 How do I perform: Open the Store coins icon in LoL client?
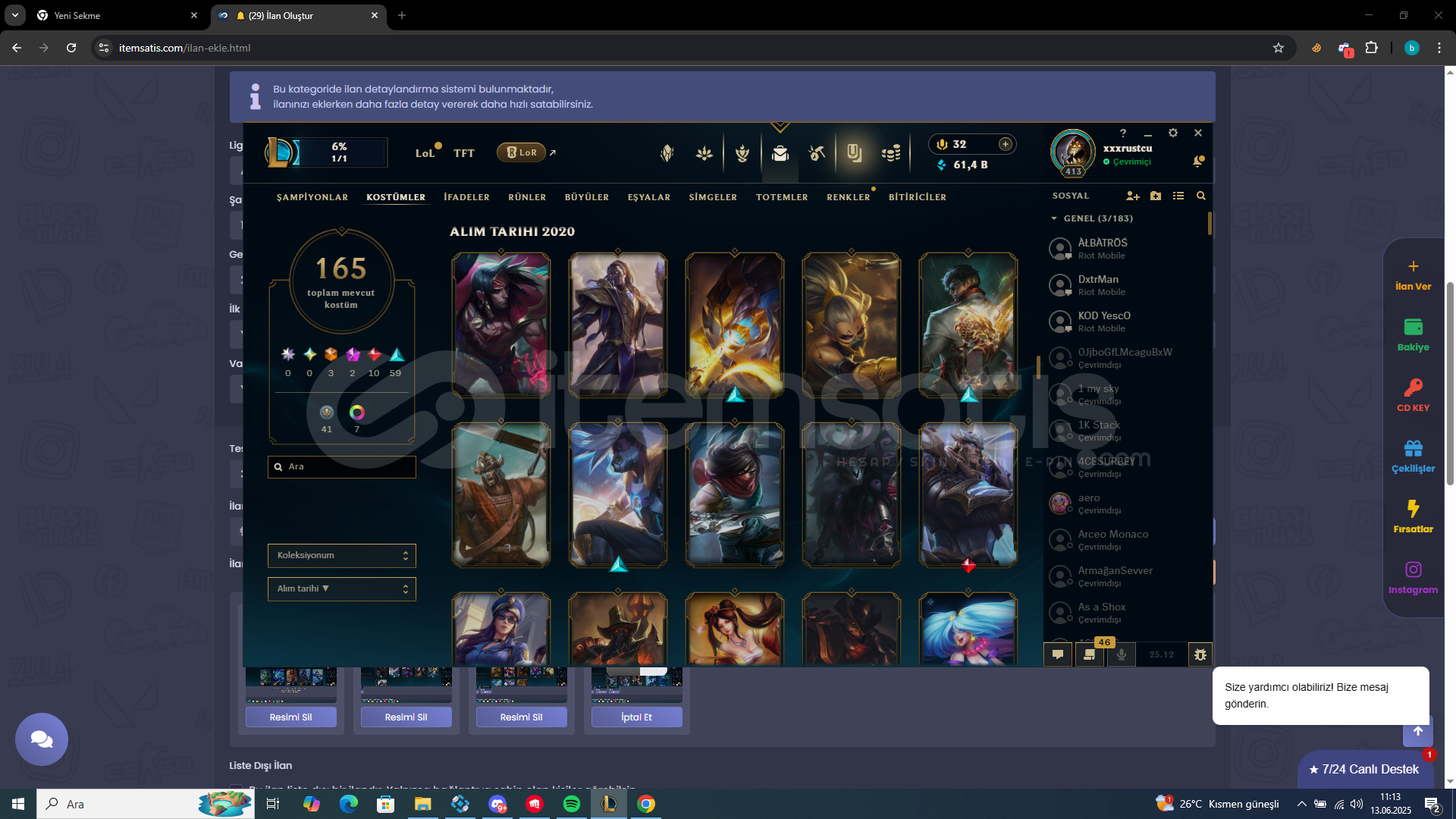click(x=891, y=153)
